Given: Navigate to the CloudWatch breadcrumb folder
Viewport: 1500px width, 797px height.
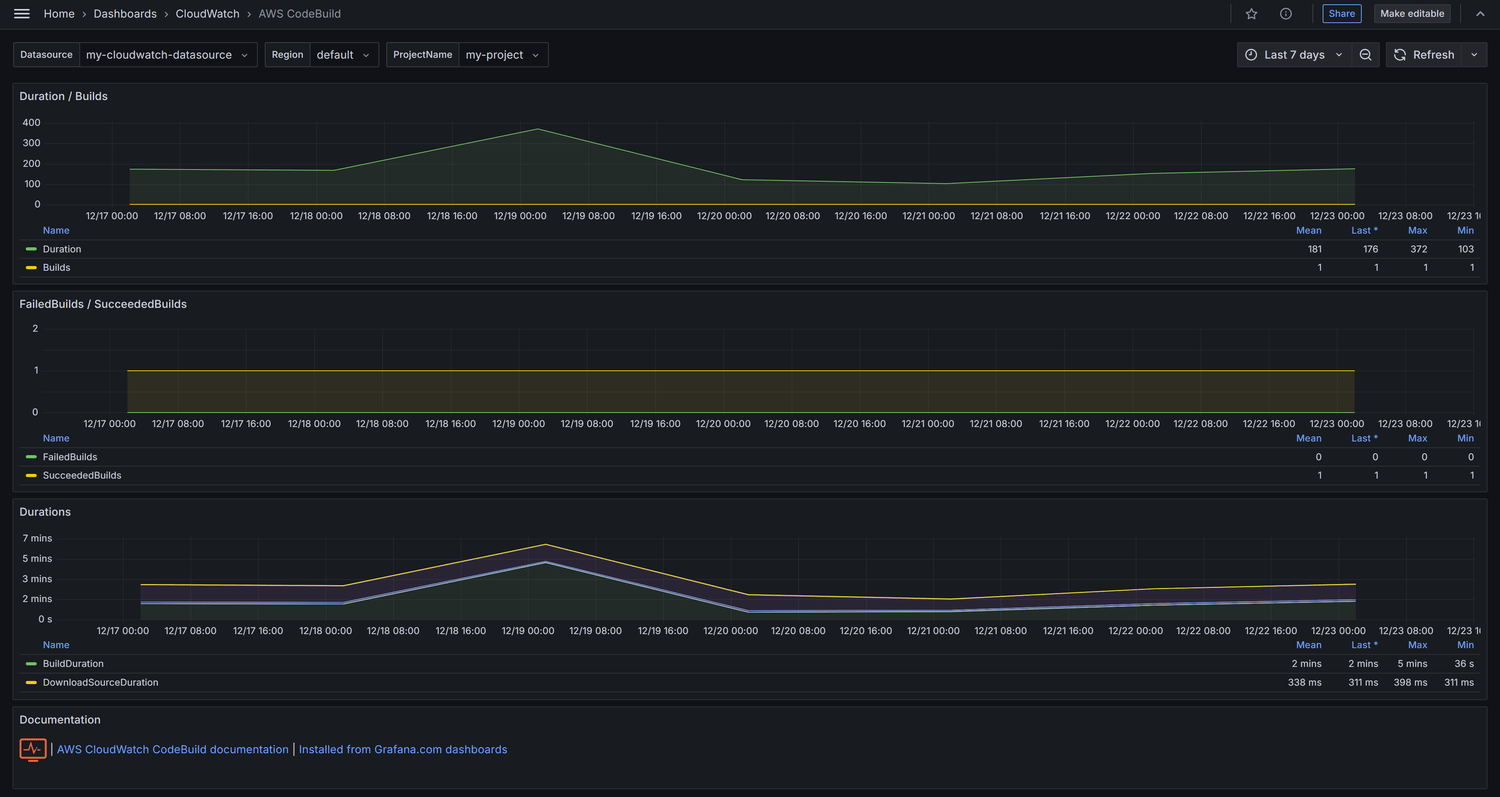Looking at the screenshot, I should click(x=207, y=14).
